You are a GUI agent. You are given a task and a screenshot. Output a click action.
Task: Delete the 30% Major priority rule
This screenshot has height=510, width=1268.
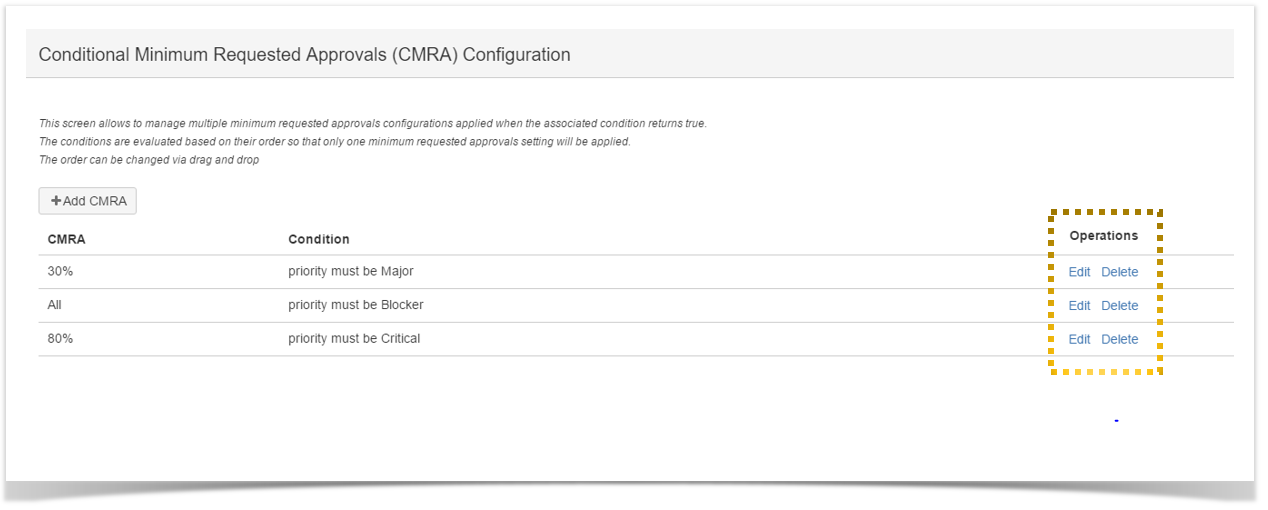pos(1119,272)
